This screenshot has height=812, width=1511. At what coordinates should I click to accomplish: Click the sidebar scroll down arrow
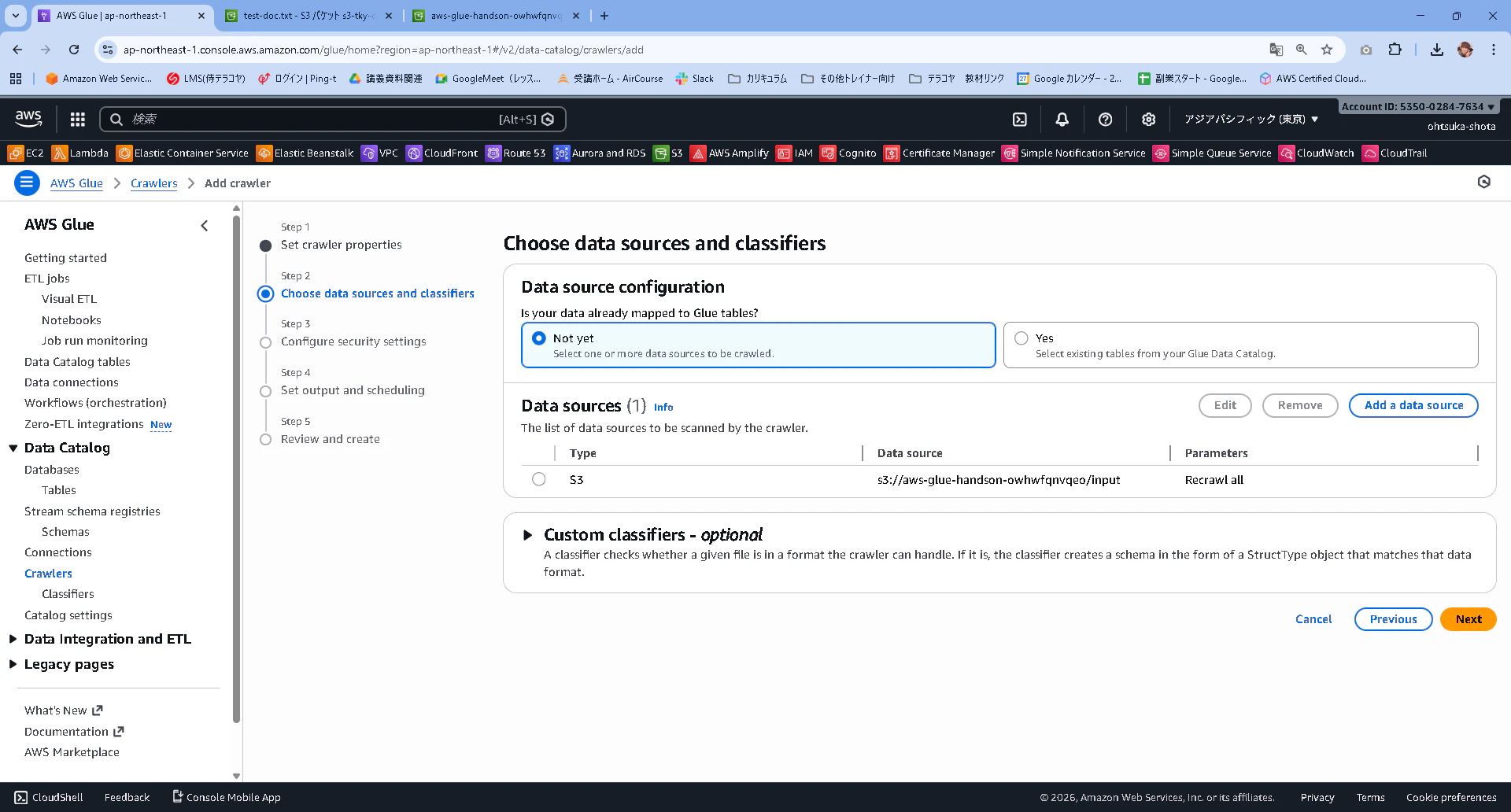pyautogui.click(x=236, y=776)
